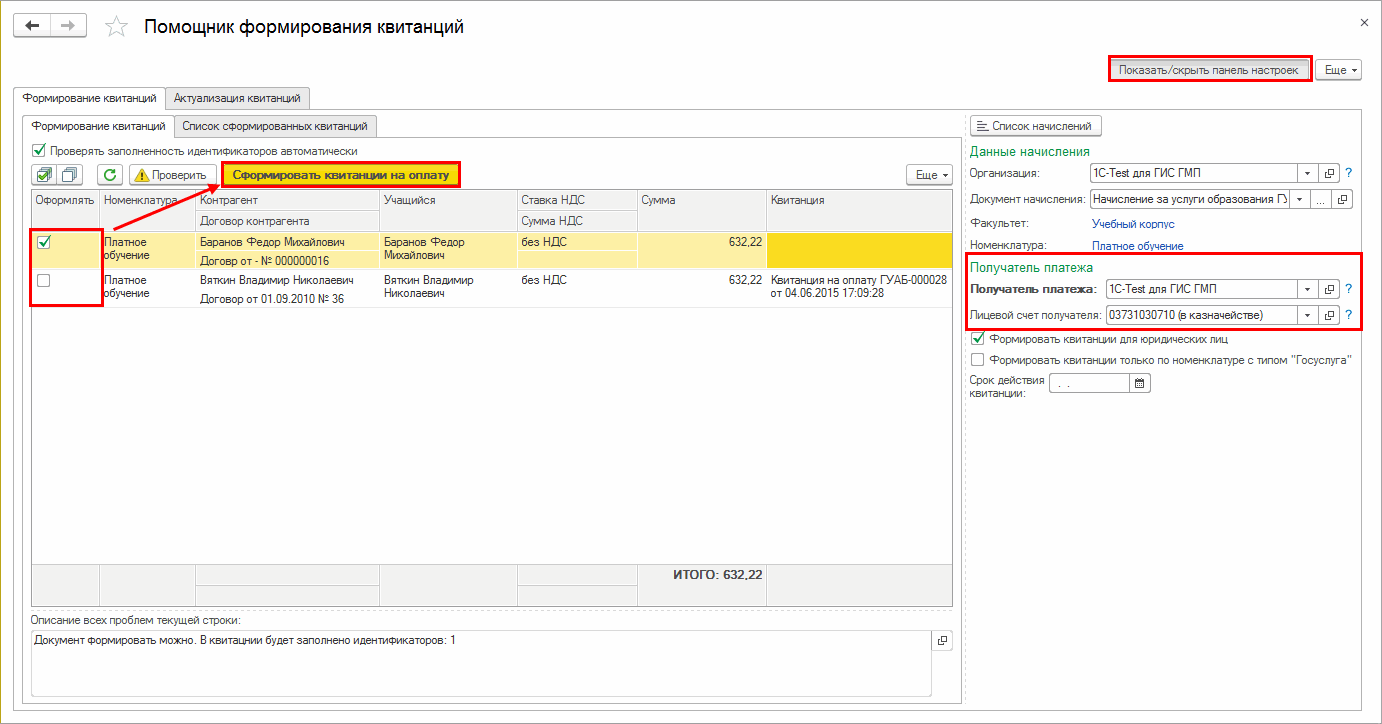Go back with the left arrow button

[31, 26]
